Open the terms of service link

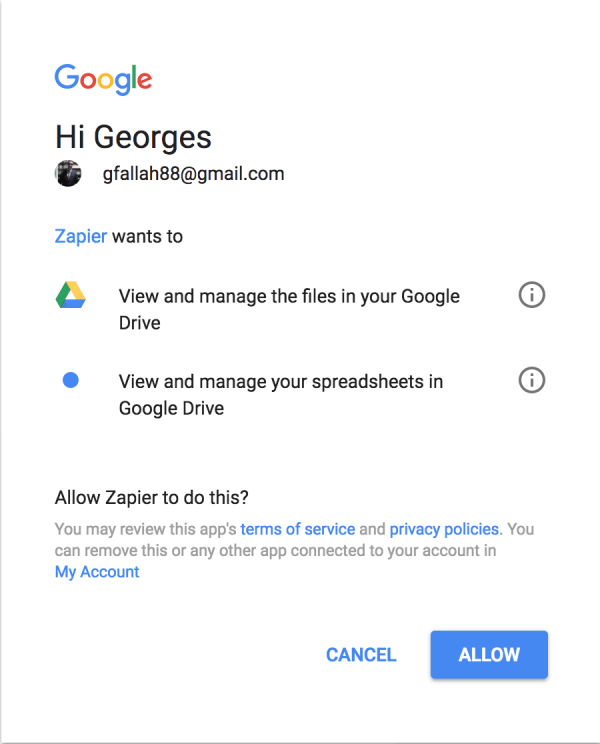tap(298, 529)
